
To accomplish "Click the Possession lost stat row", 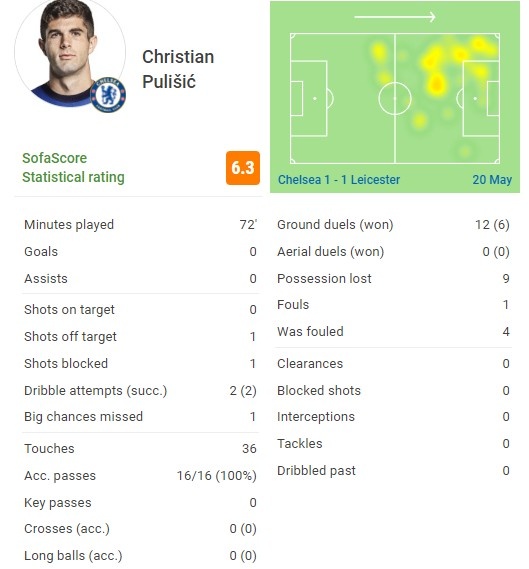I will coord(394,279).
